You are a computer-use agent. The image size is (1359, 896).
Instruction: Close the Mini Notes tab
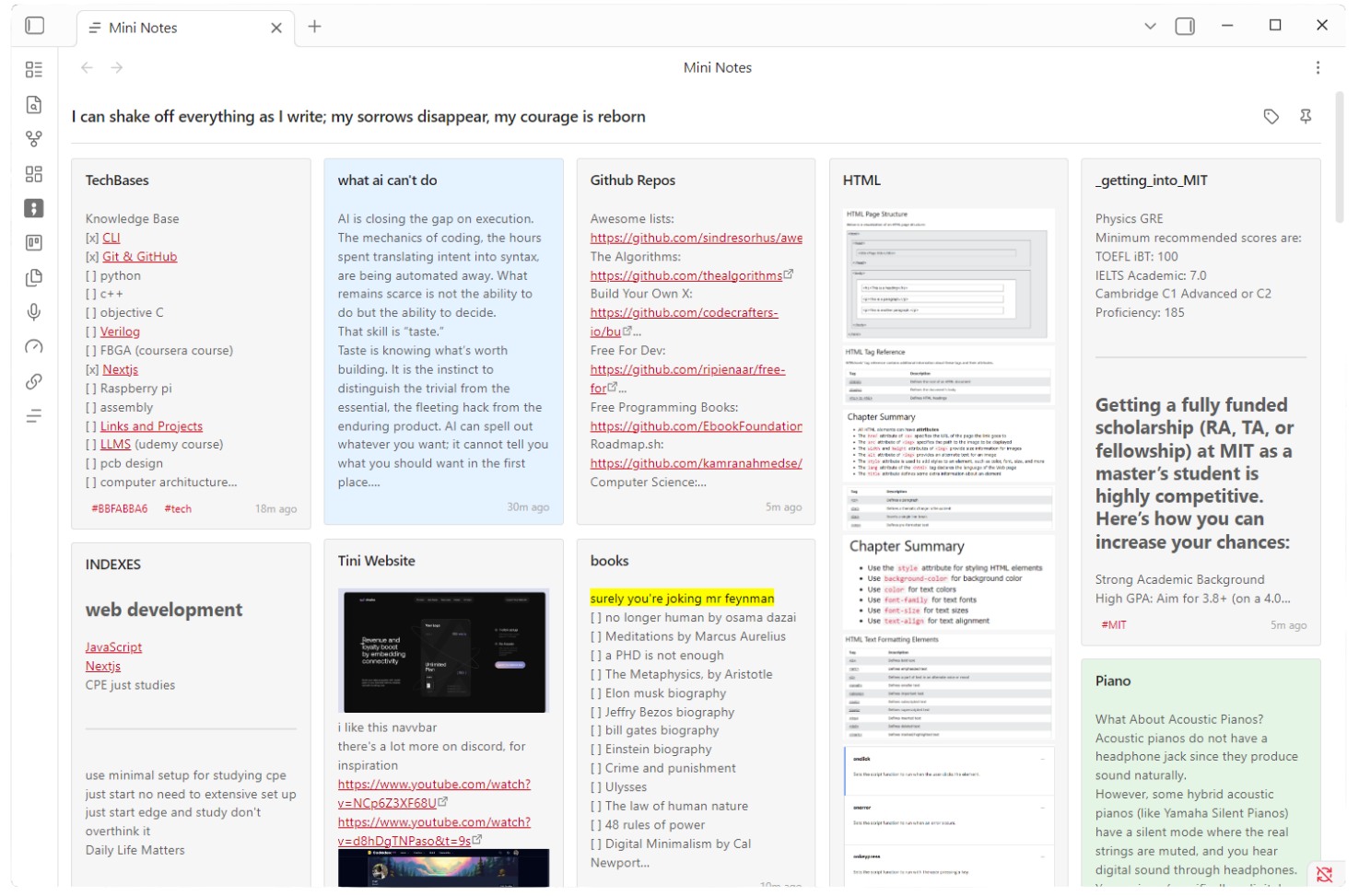[x=276, y=28]
